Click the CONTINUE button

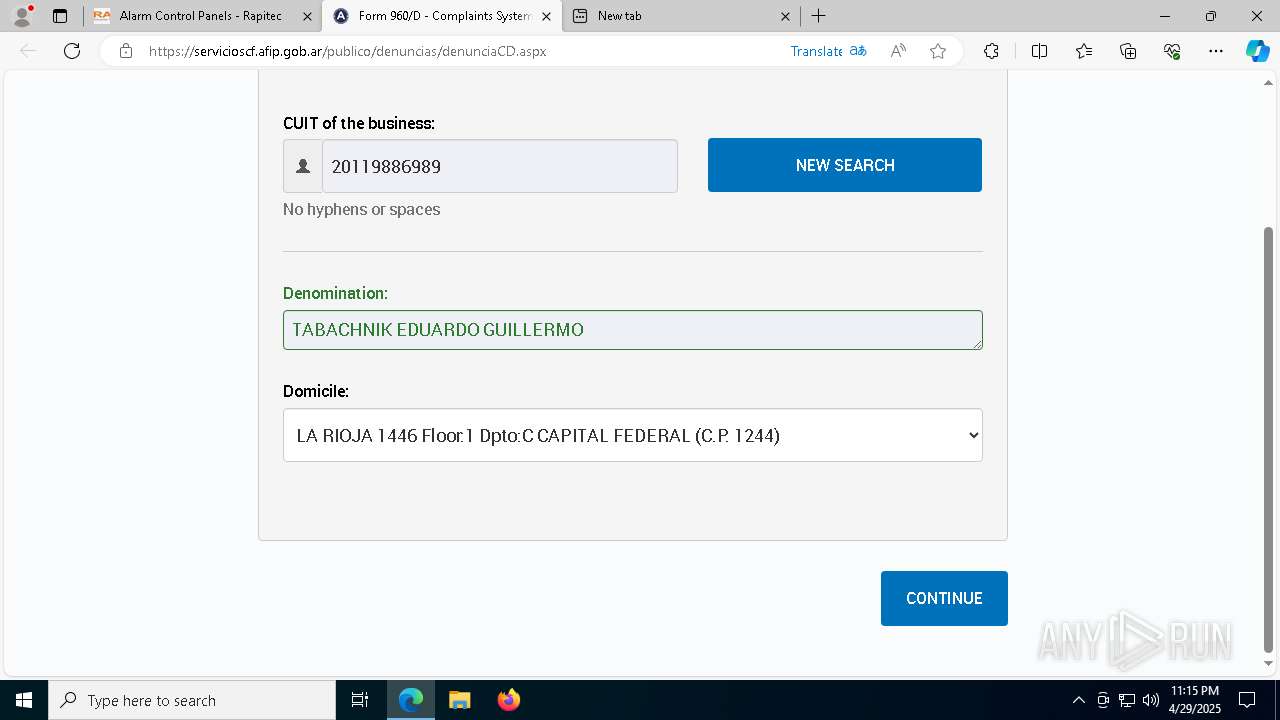(x=944, y=598)
